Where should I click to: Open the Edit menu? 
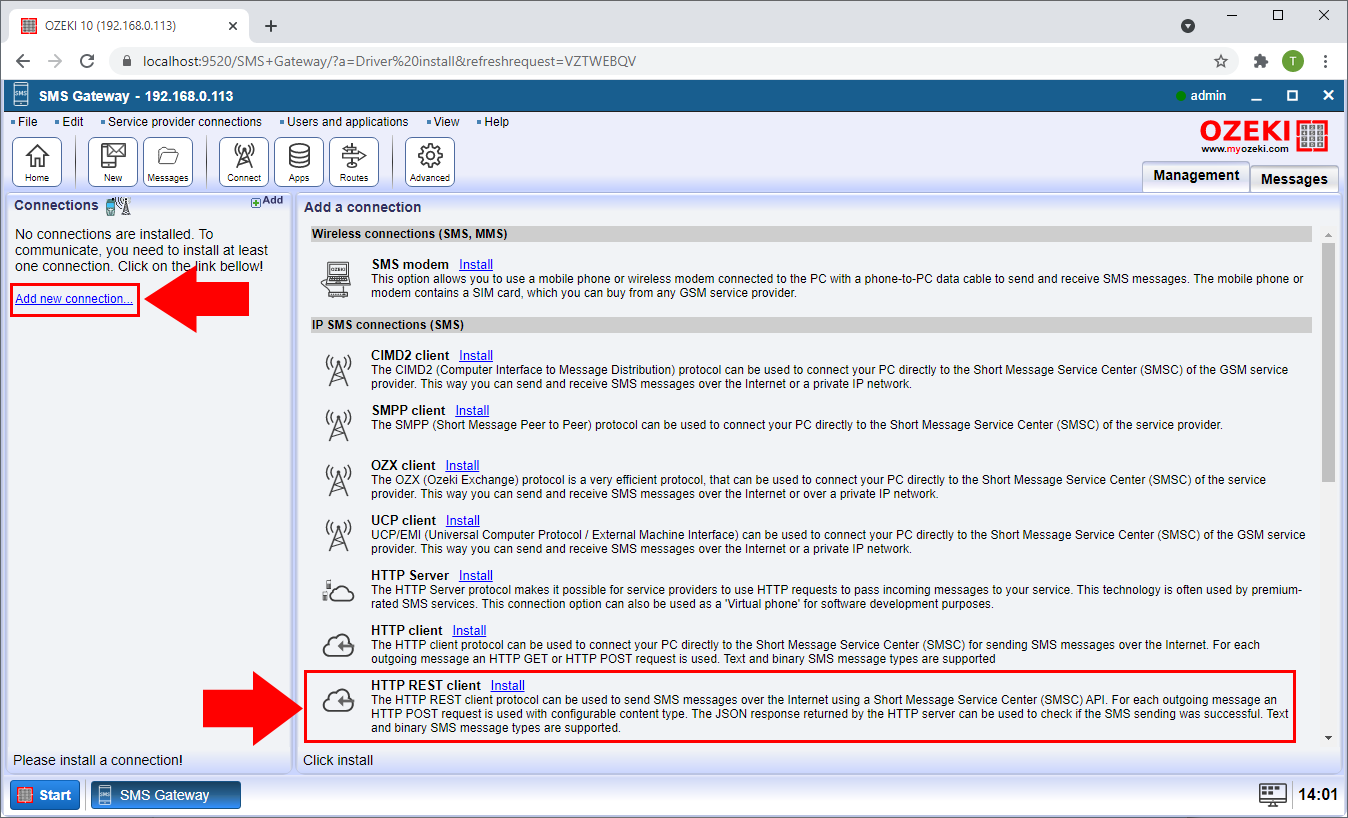tap(72, 122)
